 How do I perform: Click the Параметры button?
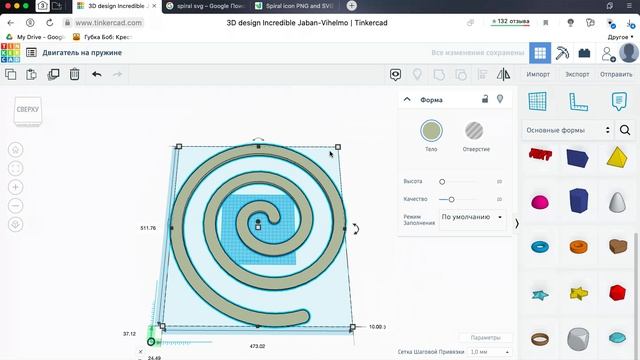click(485, 338)
